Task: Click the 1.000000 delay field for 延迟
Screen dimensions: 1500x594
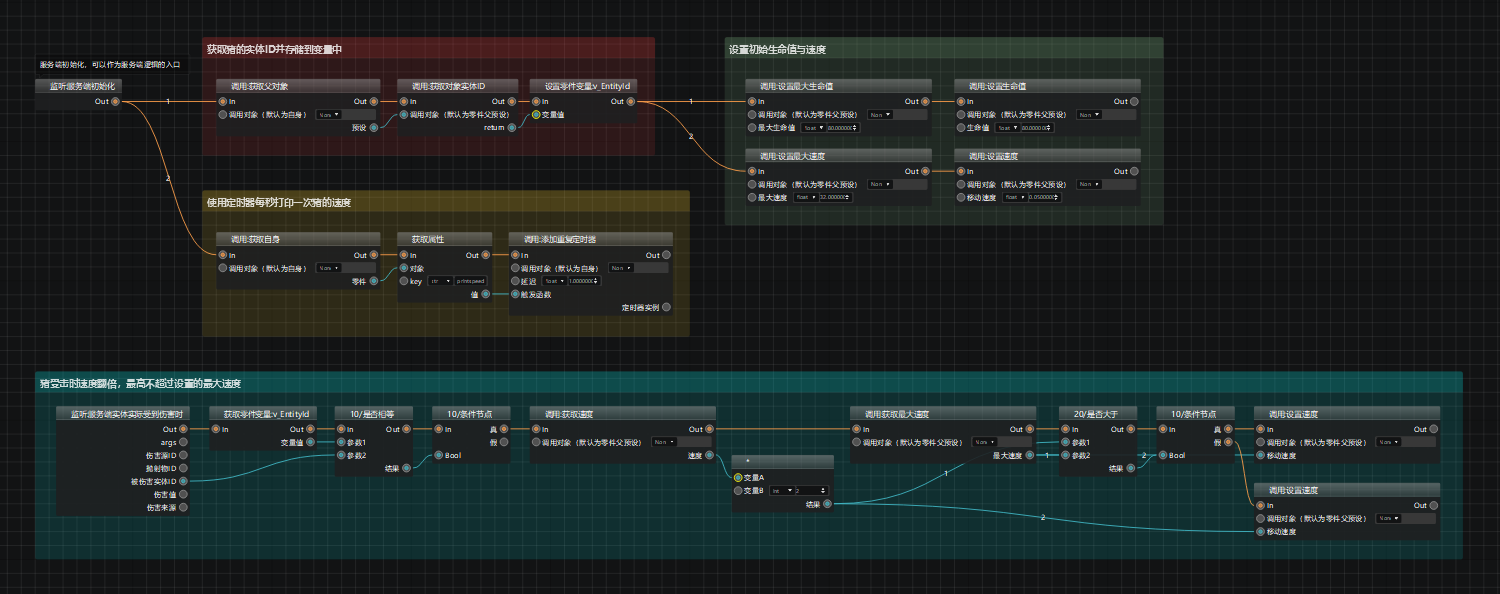Action: [584, 281]
